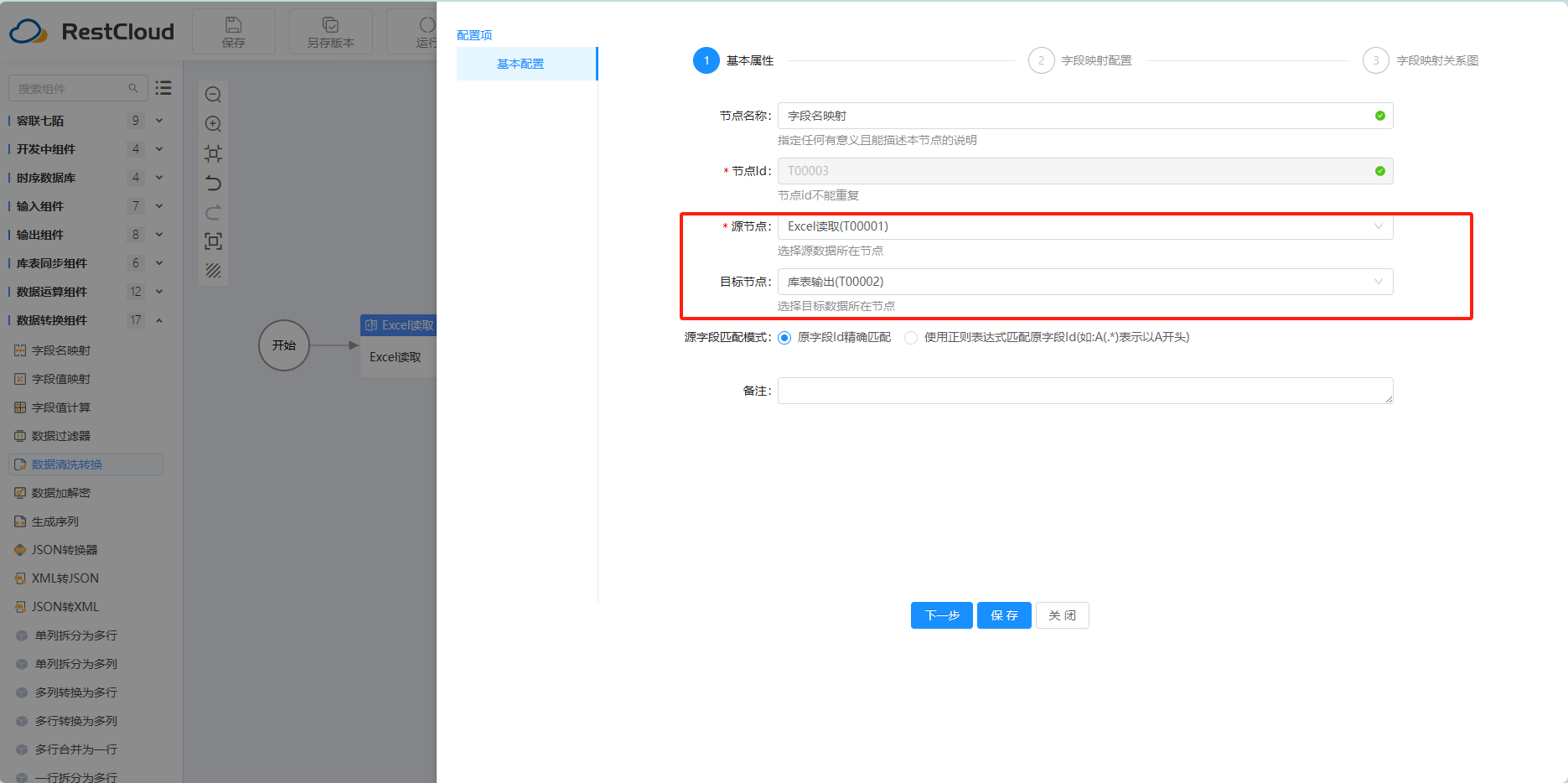Select the regex matching radio option
This screenshot has height=783, width=1568.
click(911, 338)
